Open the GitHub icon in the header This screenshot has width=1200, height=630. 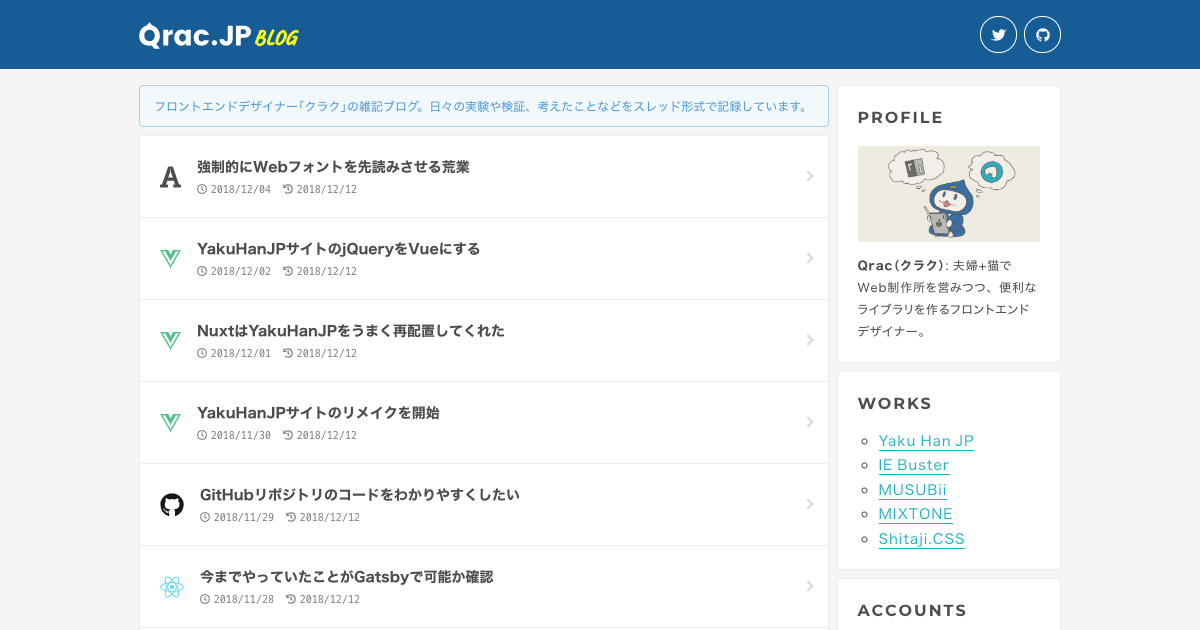tap(1042, 34)
